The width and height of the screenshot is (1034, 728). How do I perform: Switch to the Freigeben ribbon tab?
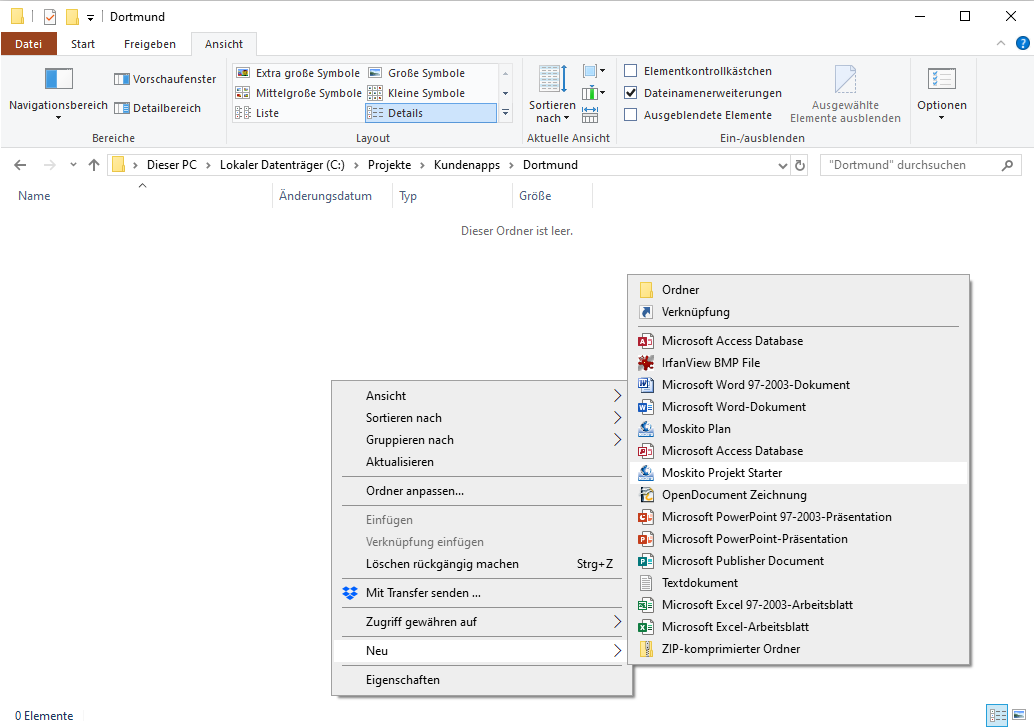[150, 44]
